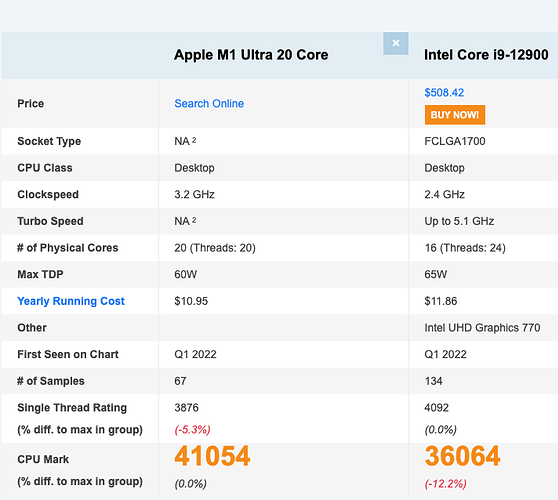Click the 4092 single thread score
The height and width of the screenshot is (500, 558).
437,408
